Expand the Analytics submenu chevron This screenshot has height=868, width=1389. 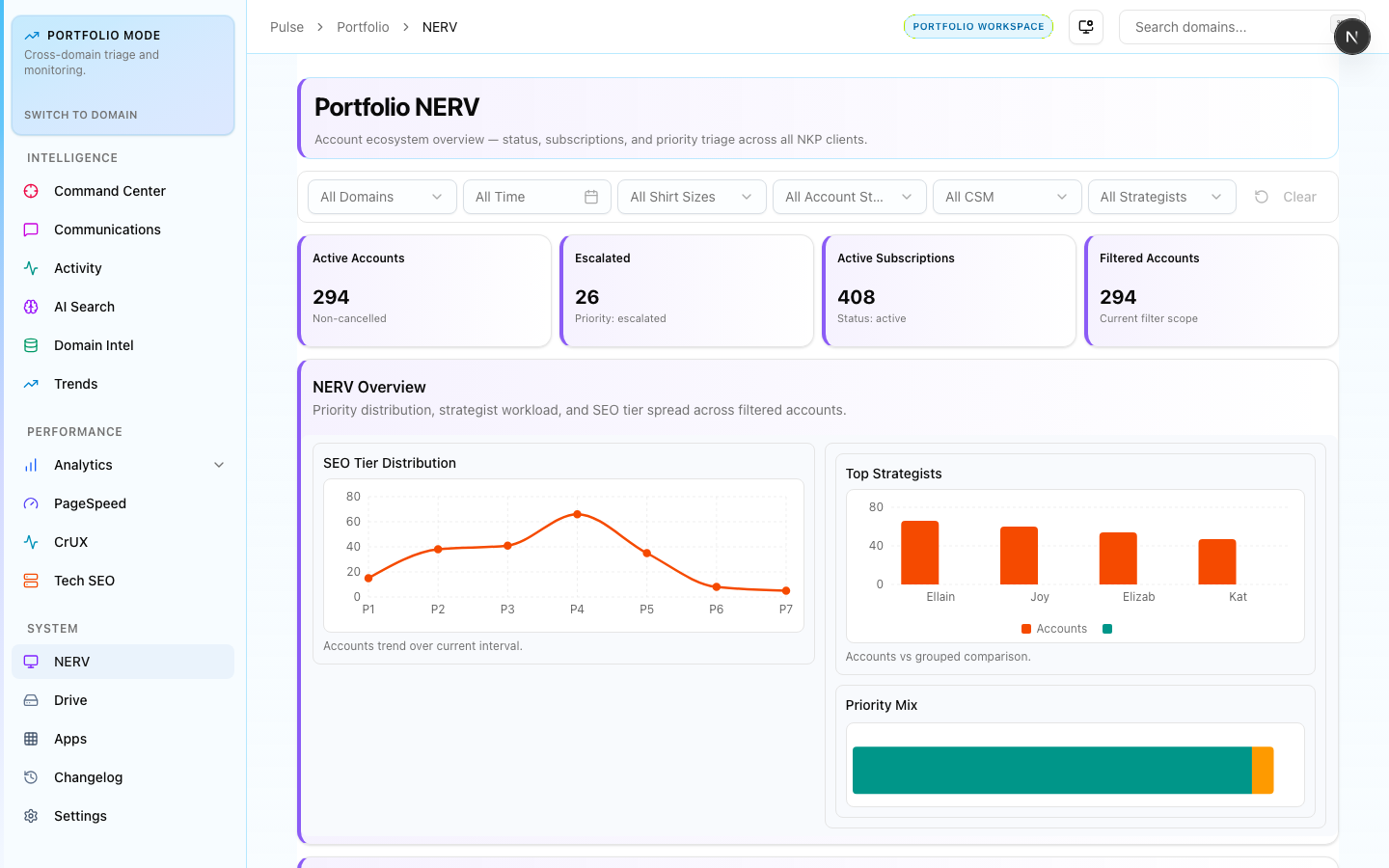(x=219, y=465)
